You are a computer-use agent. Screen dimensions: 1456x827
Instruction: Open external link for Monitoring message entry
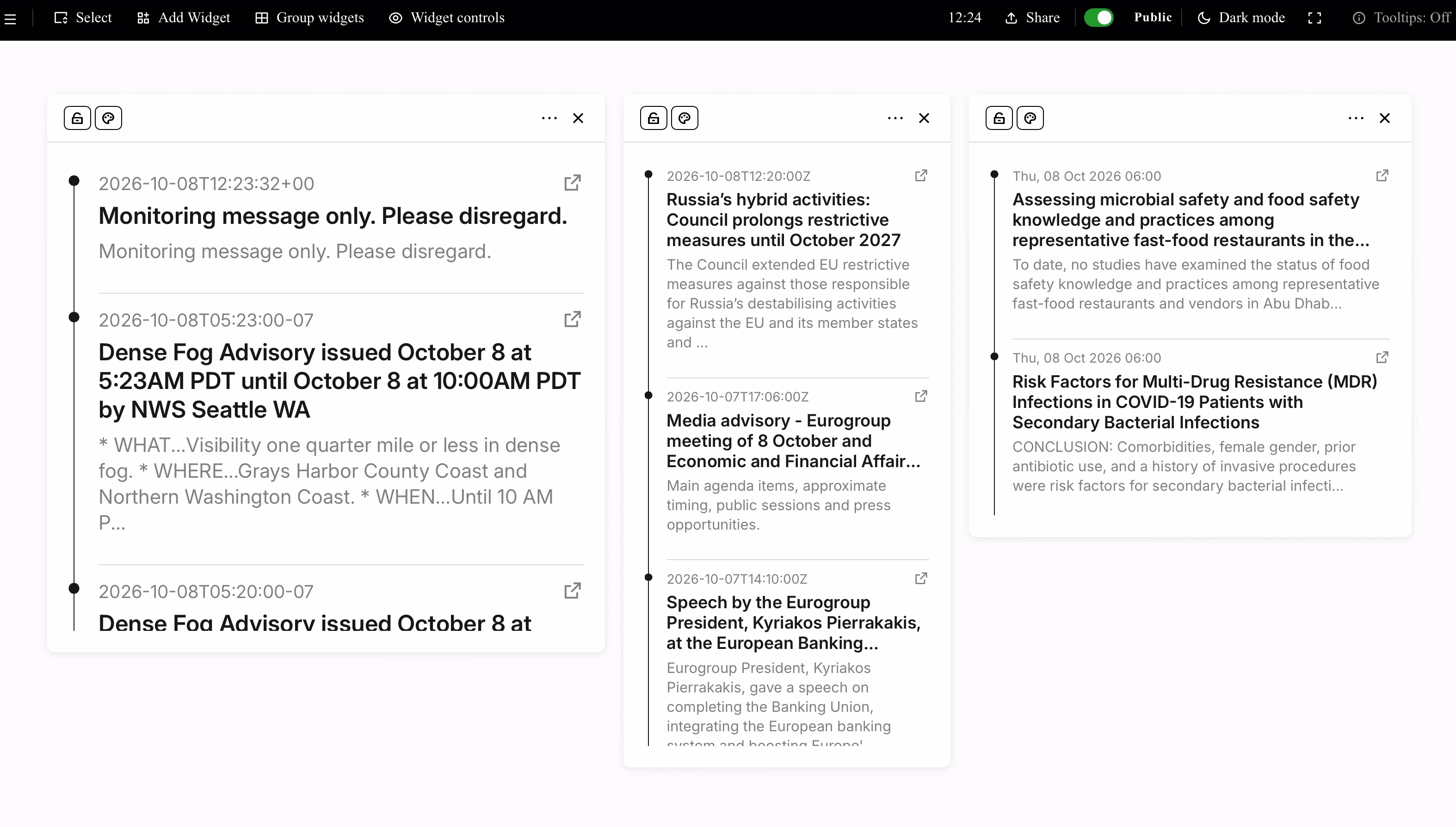[573, 183]
